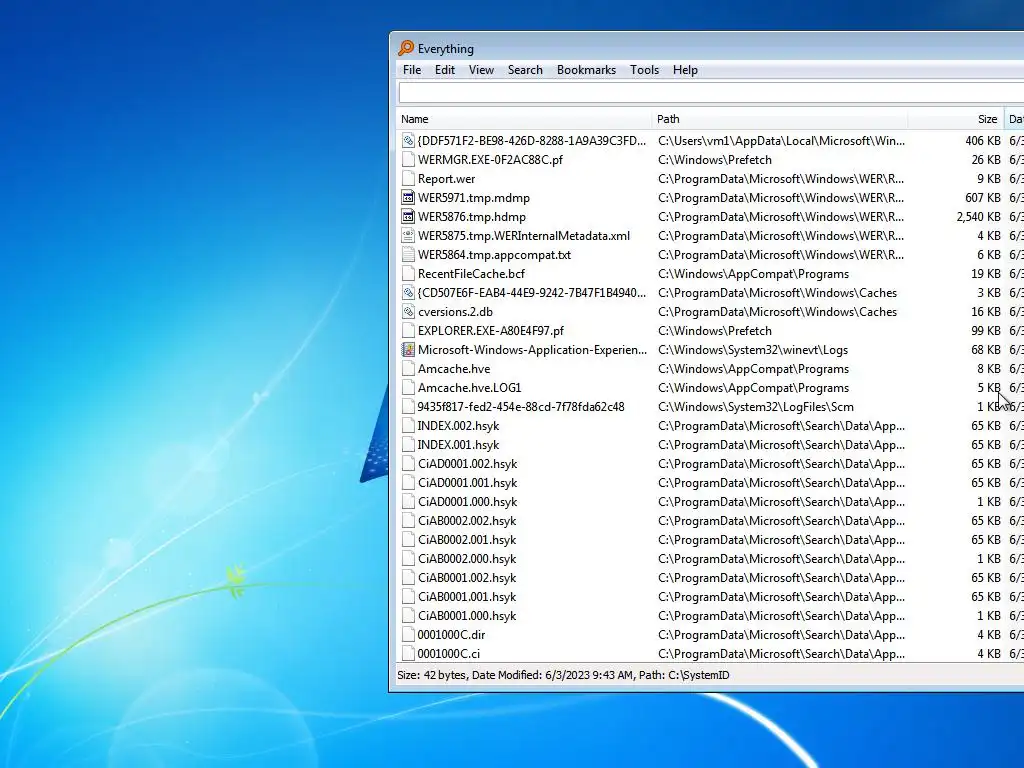Open the Search menu

pos(525,70)
